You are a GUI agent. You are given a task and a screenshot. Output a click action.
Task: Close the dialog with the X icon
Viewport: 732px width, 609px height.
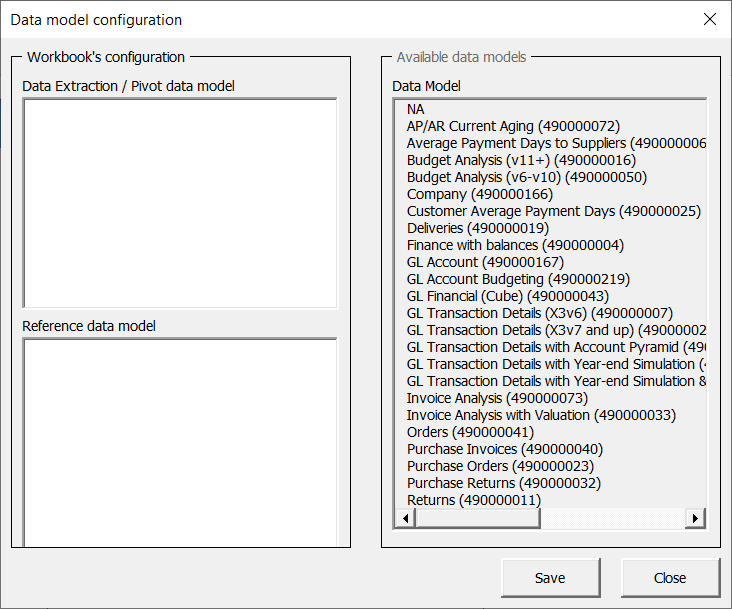[710, 19]
